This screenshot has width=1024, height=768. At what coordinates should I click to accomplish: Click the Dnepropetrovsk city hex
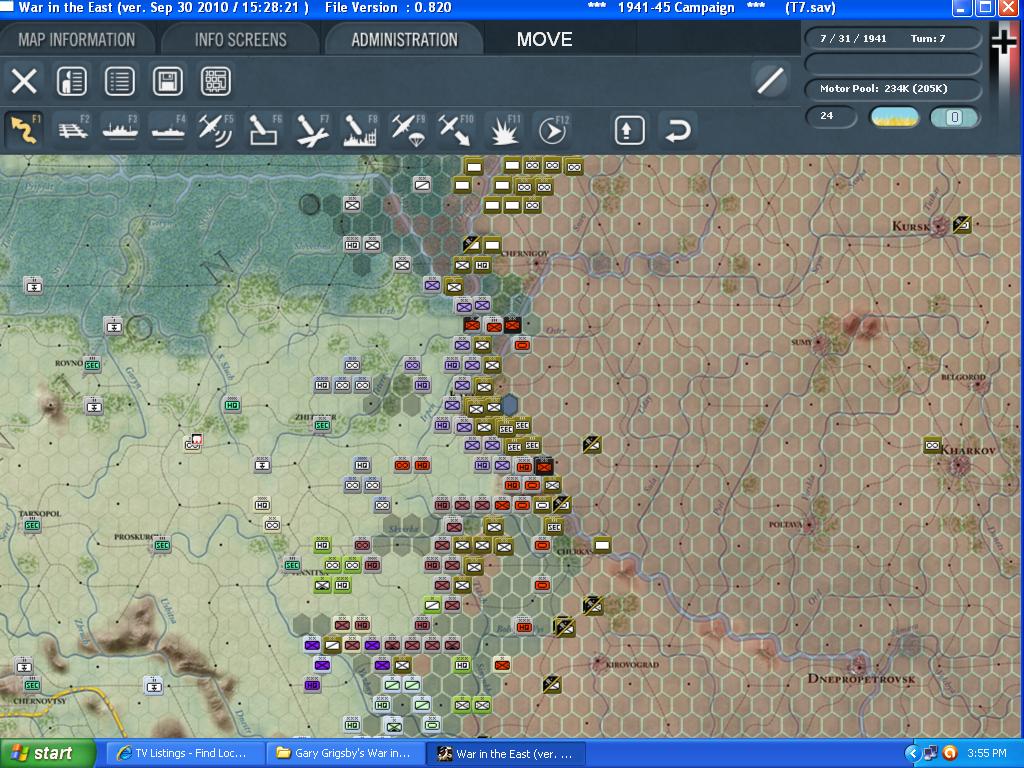[859, 665]
